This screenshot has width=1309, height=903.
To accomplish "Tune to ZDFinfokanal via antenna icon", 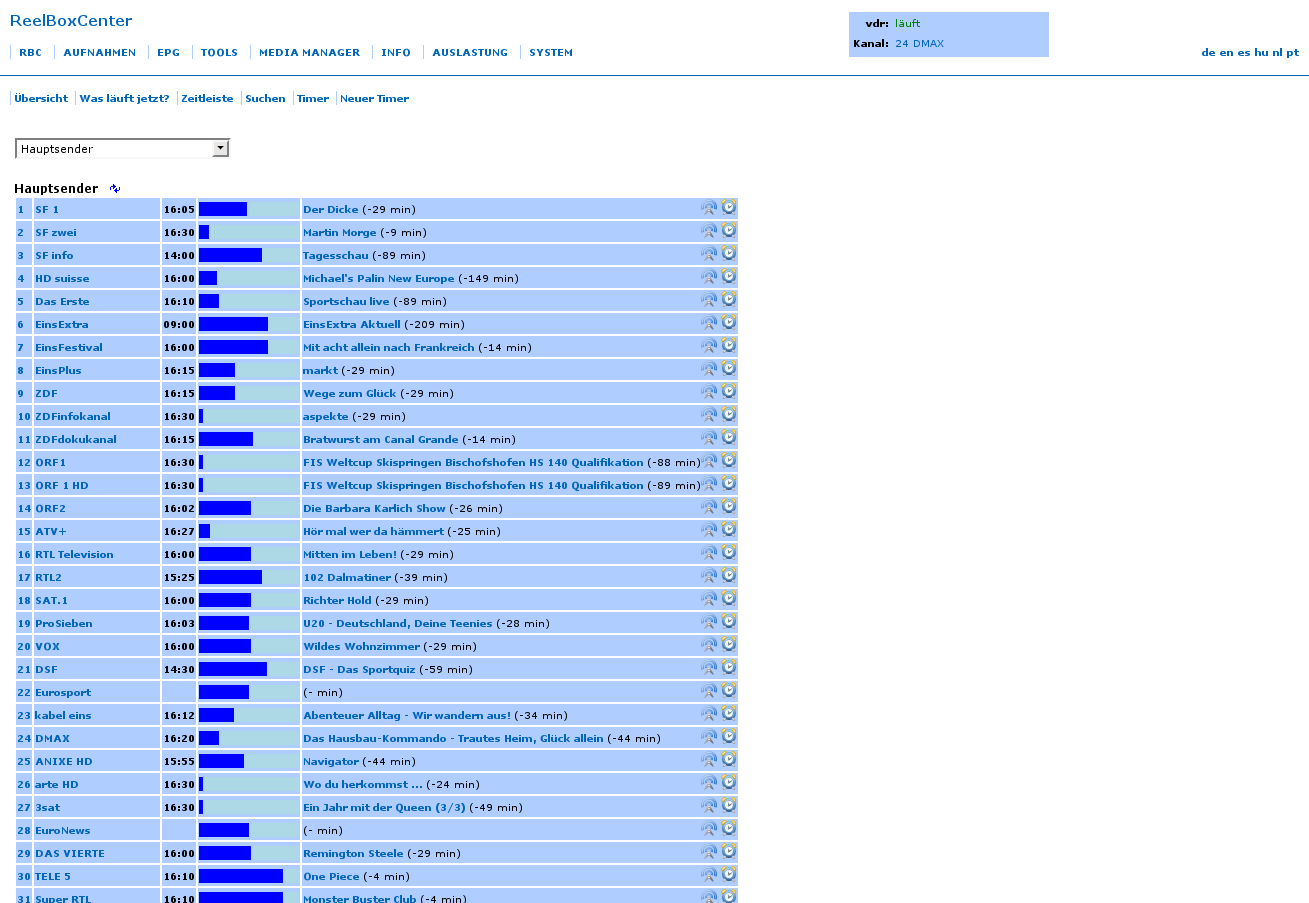I will click(709, 415).
